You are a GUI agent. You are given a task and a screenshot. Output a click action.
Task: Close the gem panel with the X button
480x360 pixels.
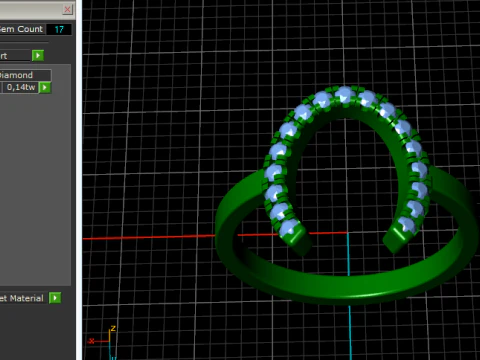(x=68, y=9)
